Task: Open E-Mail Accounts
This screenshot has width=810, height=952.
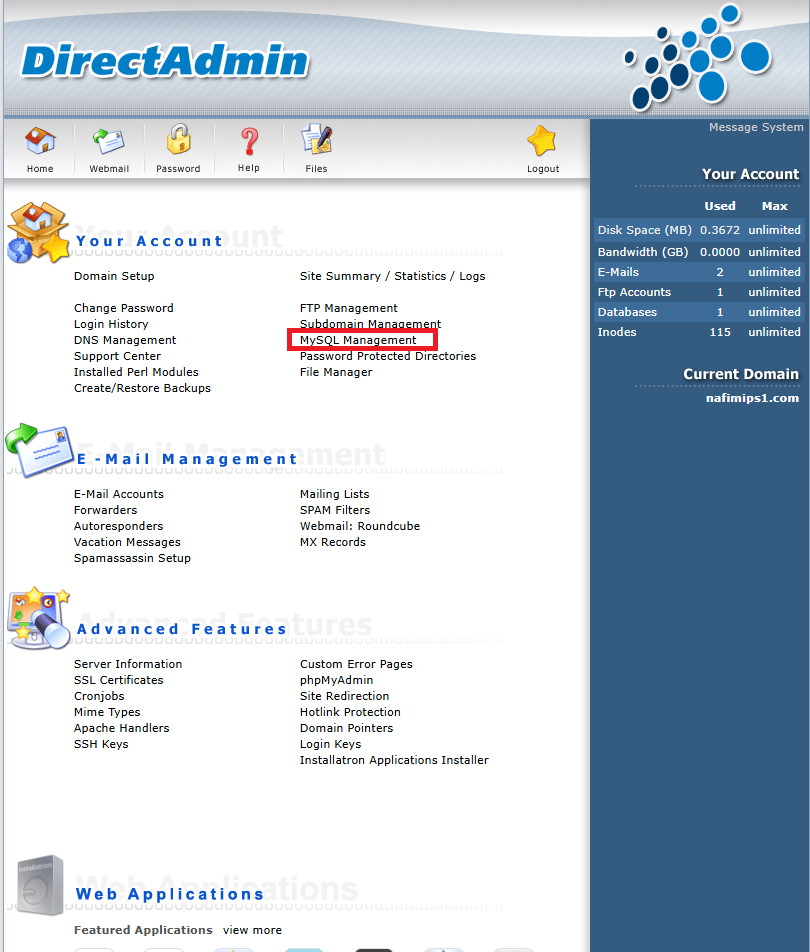Action: [119, 494]
